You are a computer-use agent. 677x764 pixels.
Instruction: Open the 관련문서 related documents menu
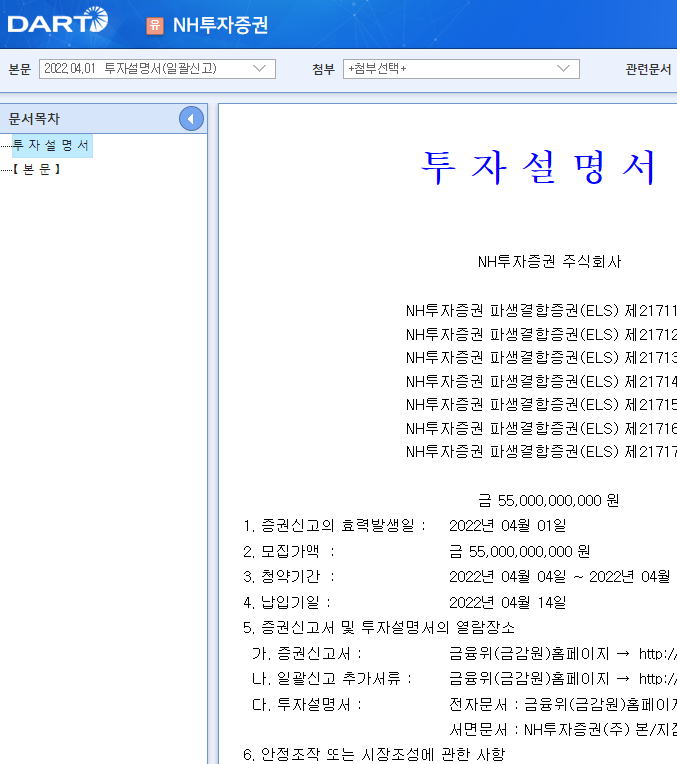tap(648, 69)
